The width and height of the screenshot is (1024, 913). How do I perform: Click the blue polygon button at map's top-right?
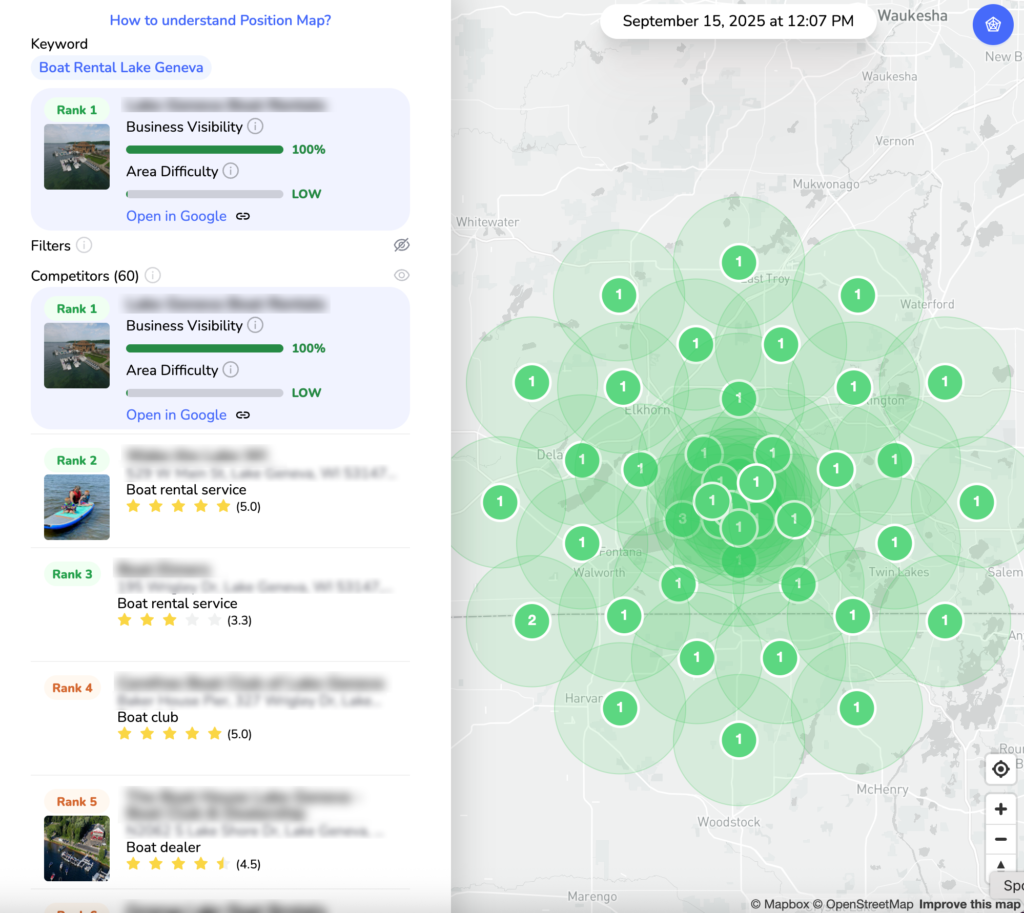click(x=992, y=25)
